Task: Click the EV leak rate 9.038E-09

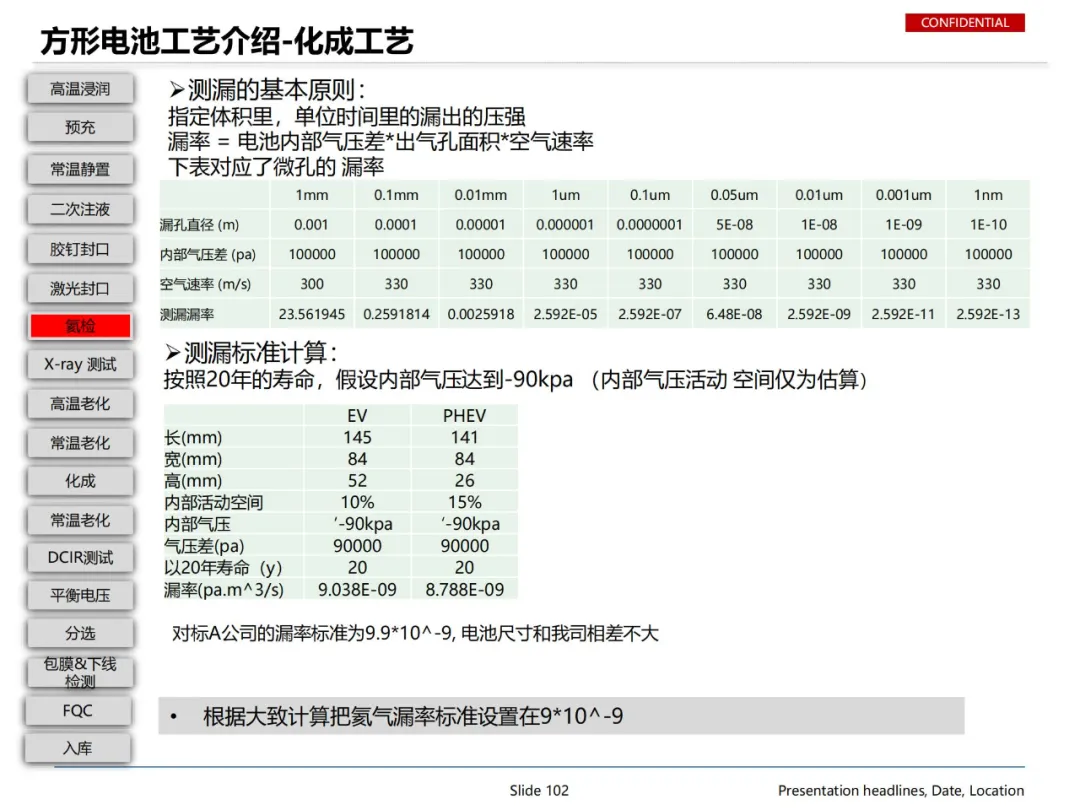Action: click(x=357, y=590)
